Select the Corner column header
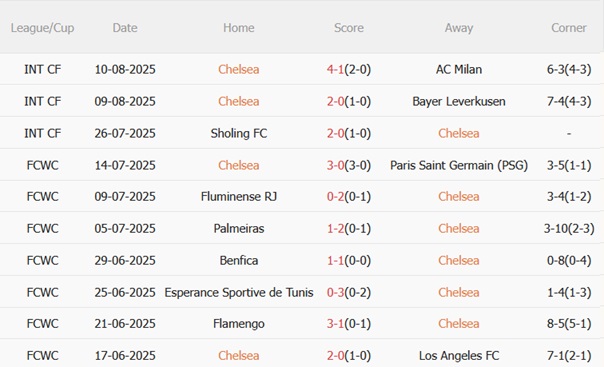The height and width of the screenshot is (367, 604). [569, 28]
